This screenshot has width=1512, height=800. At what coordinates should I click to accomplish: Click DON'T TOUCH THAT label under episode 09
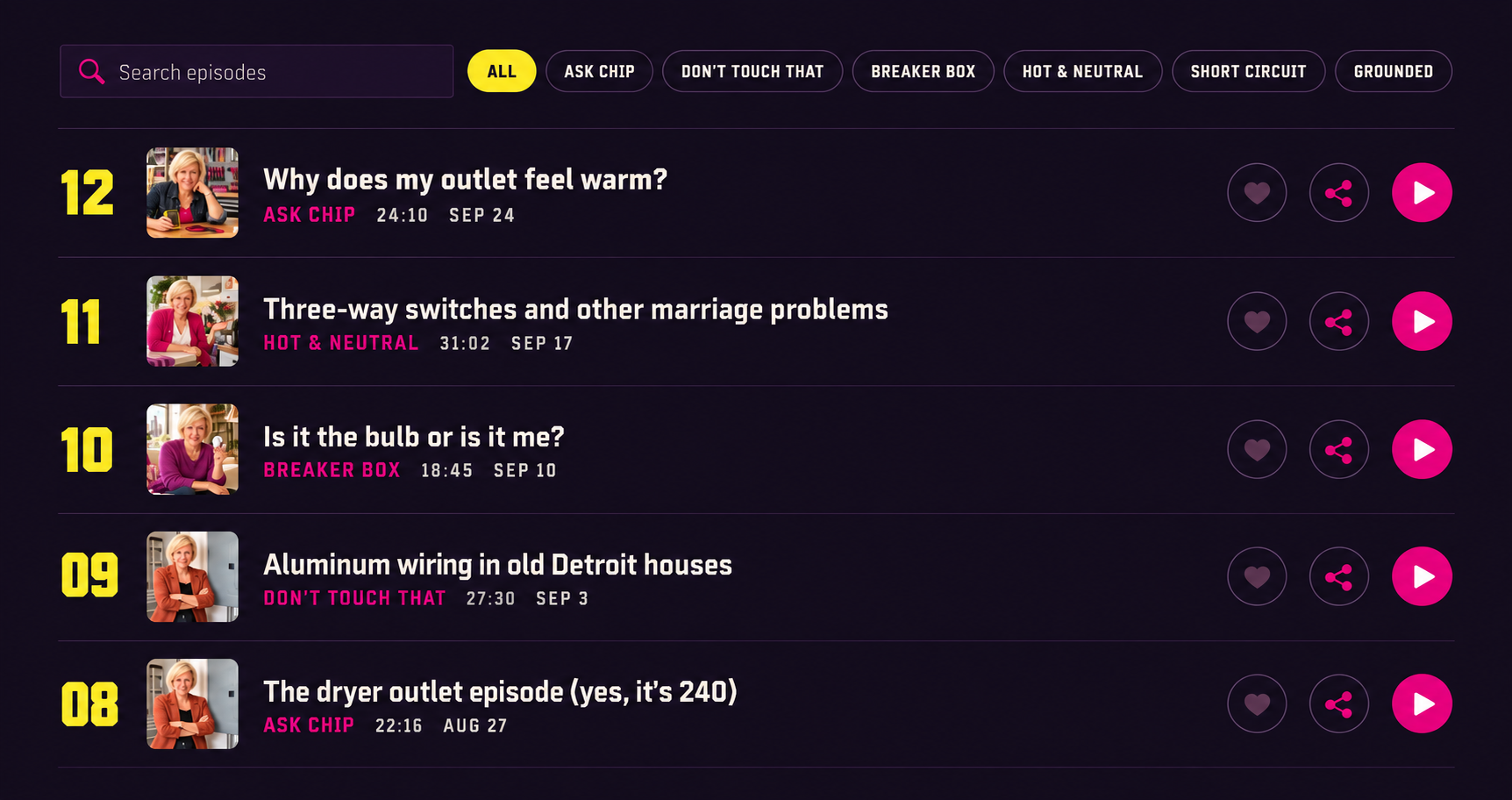354,598
